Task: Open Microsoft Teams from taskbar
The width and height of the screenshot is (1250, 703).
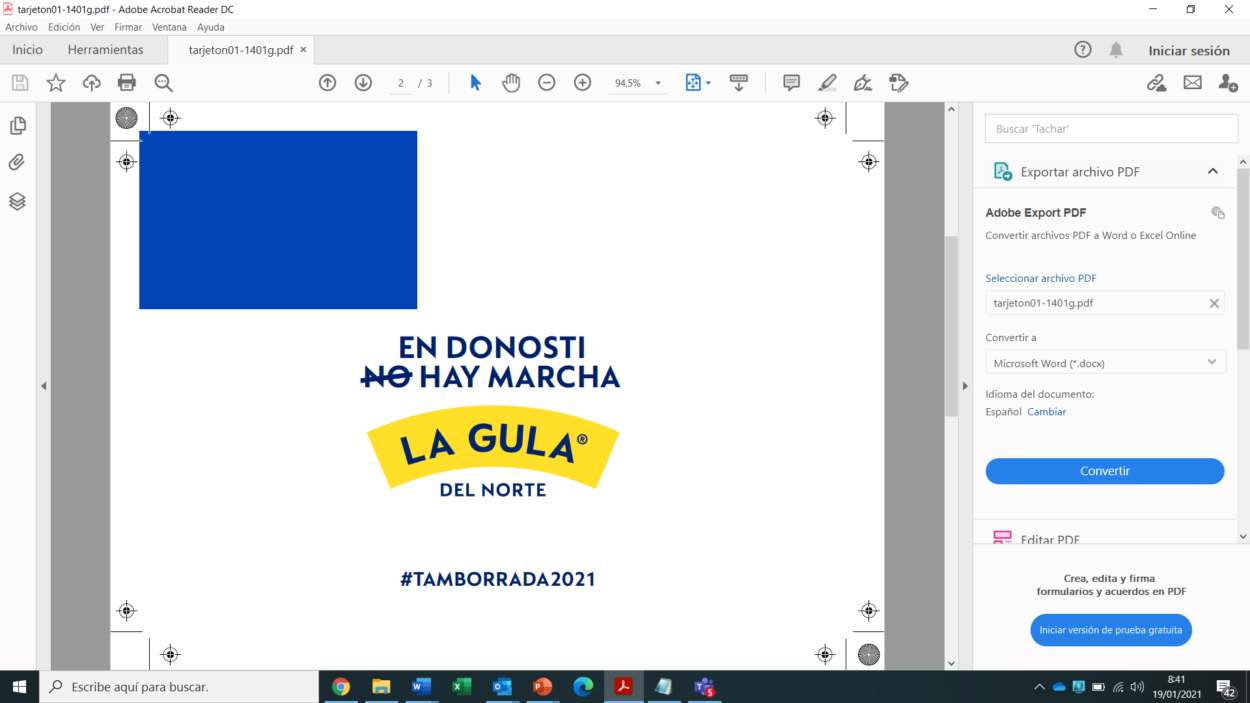Action: pyautogui.click(x=705, y=687)
